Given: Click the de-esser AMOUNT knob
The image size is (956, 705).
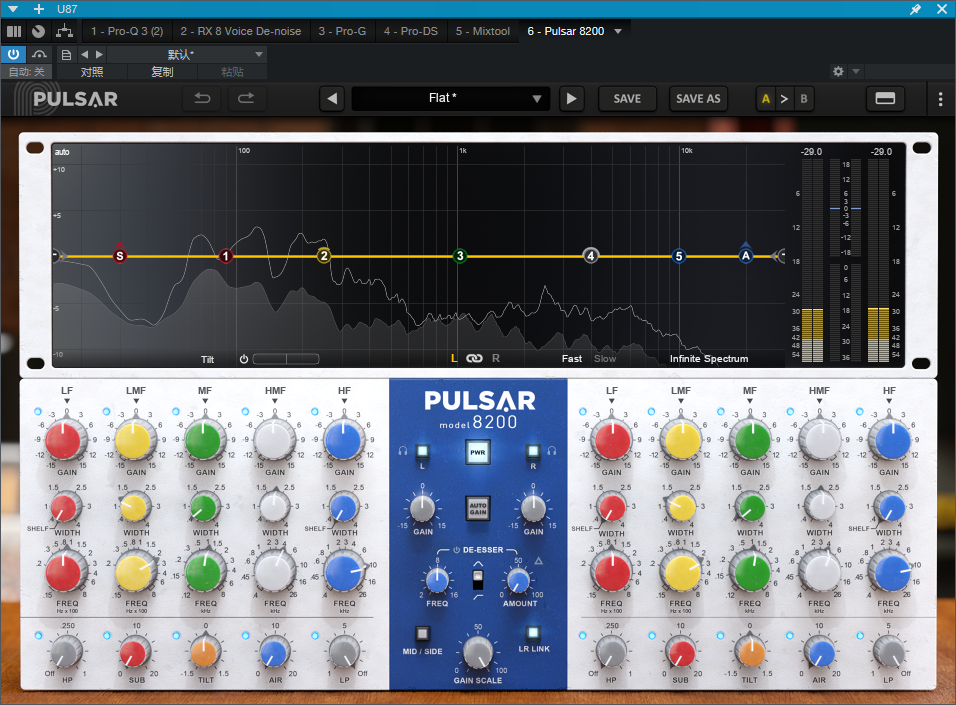Looking at the screenshot, I should 518,580.
